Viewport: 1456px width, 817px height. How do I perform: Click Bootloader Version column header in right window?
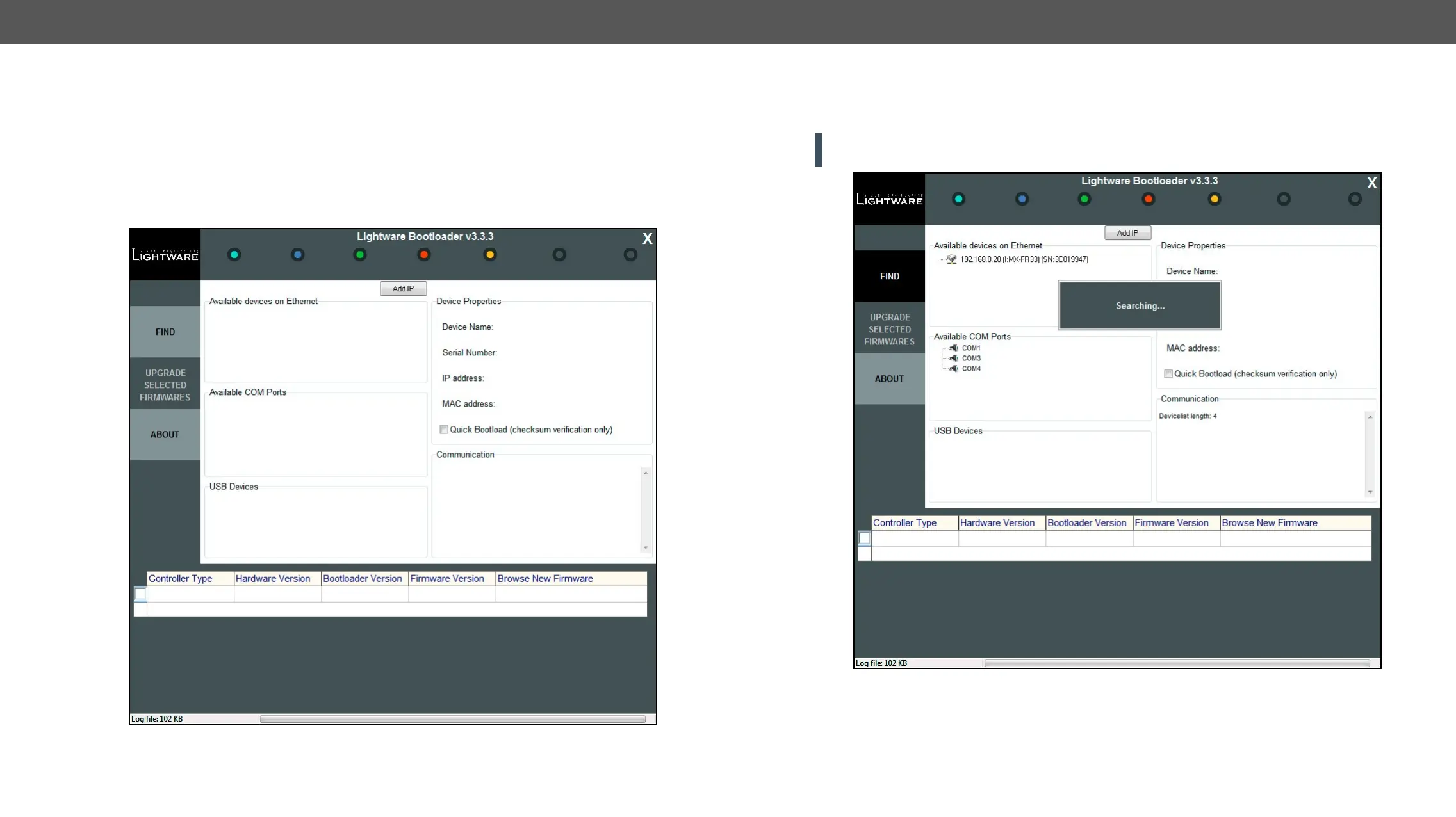pyautogui.click(x=1089, y=523)
